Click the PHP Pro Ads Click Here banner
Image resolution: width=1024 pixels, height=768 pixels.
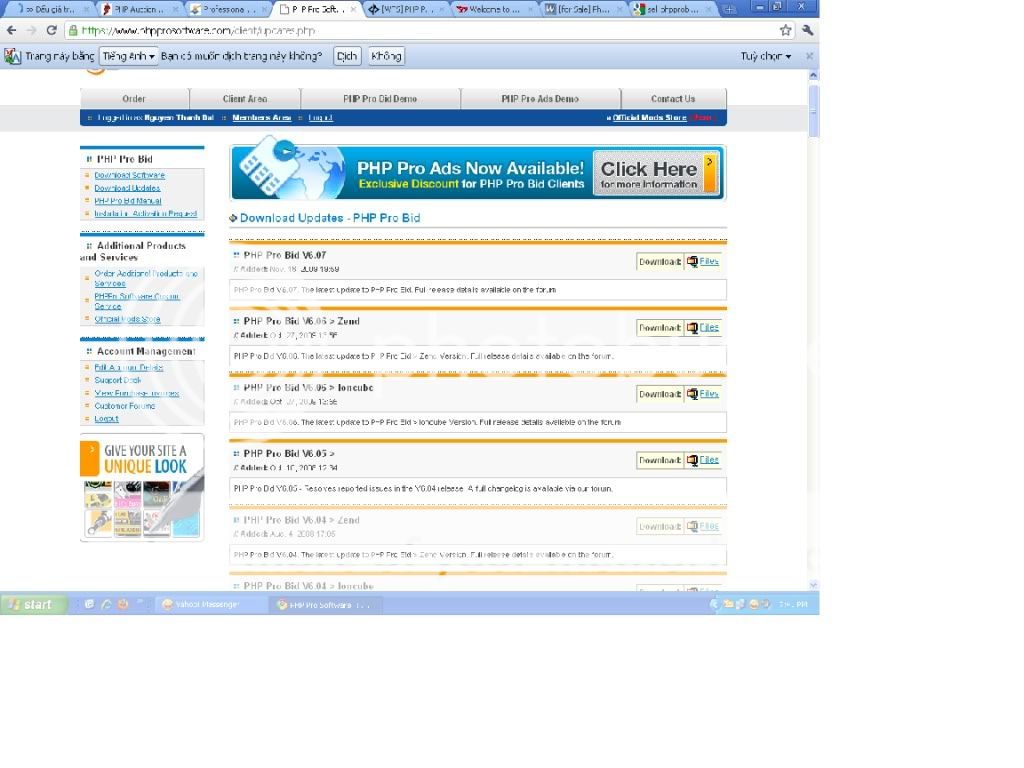pyautogui.click(x=655, y=174)
